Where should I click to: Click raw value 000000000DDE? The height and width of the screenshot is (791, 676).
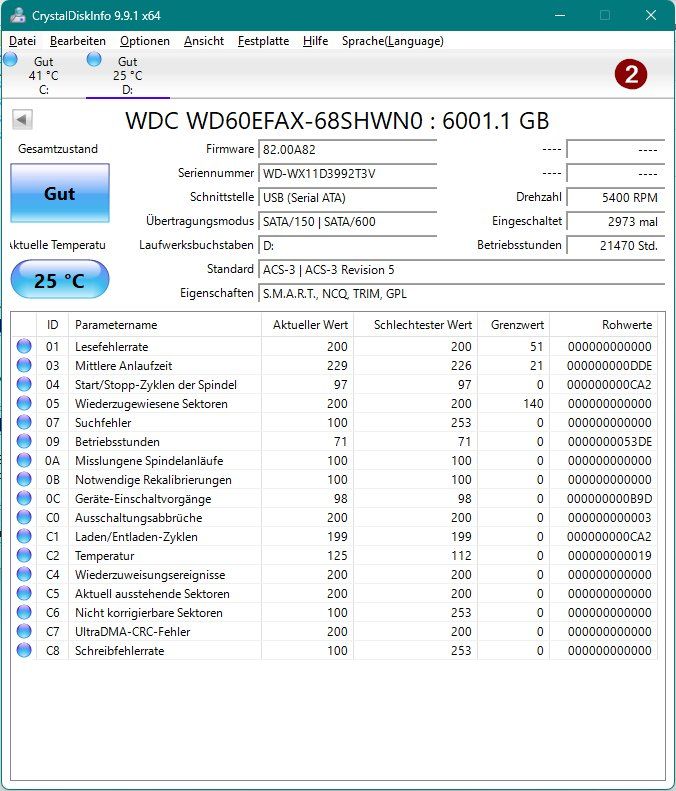coord(609,366)
